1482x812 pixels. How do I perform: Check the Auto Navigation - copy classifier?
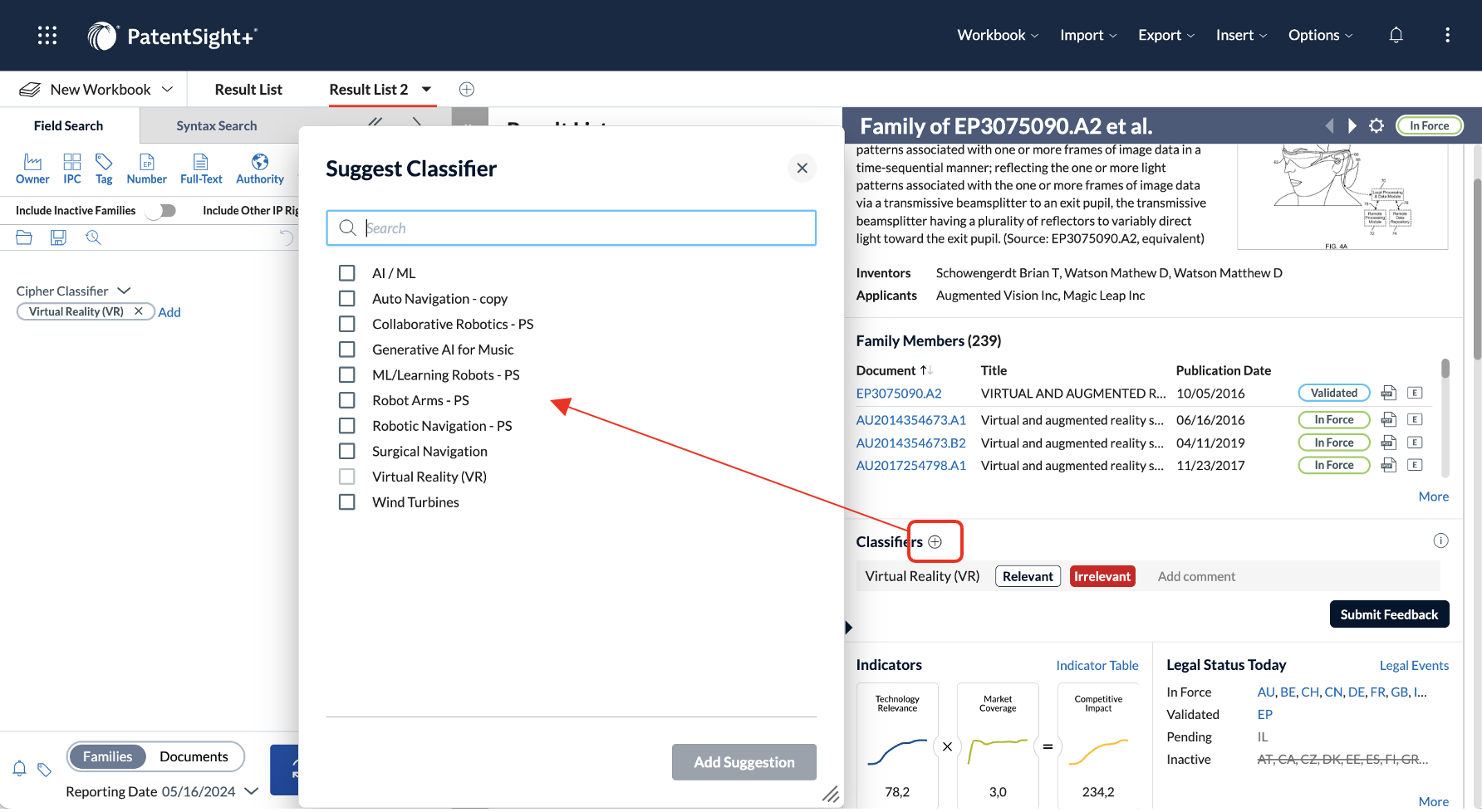pyautogui.click(x=347, y=298)
